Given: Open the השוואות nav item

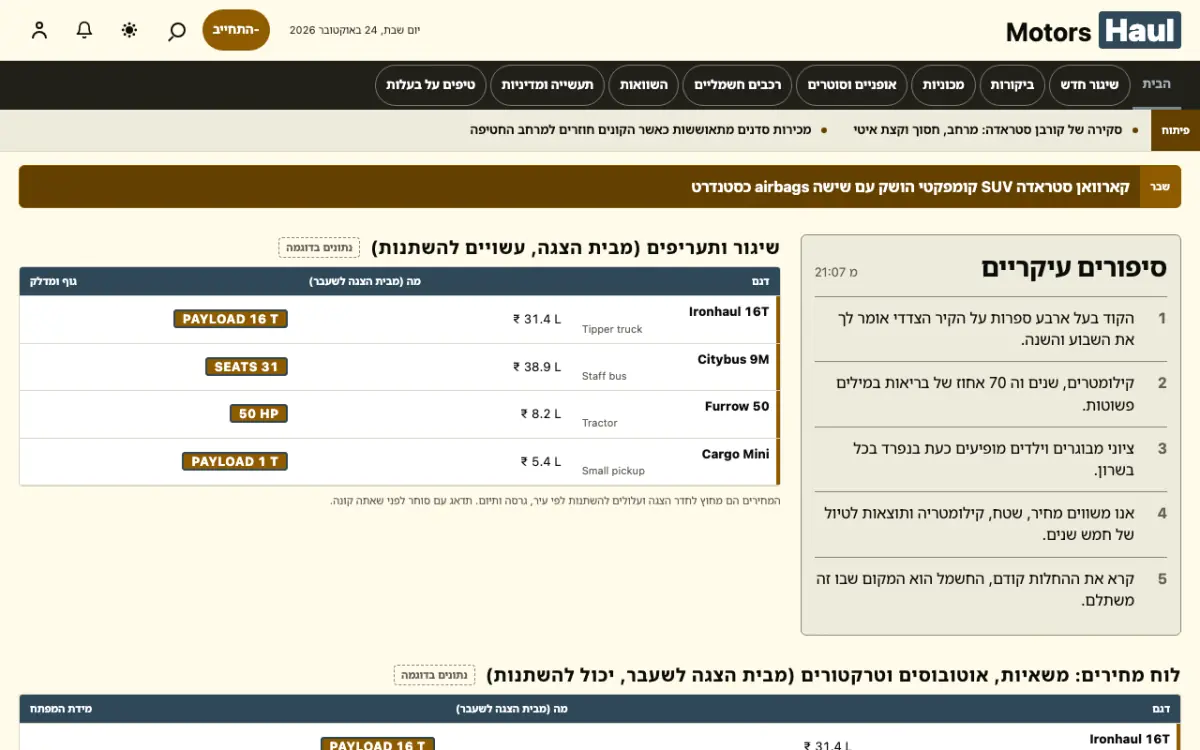Looking at the screenshot, I should click(x=644, y=85).
